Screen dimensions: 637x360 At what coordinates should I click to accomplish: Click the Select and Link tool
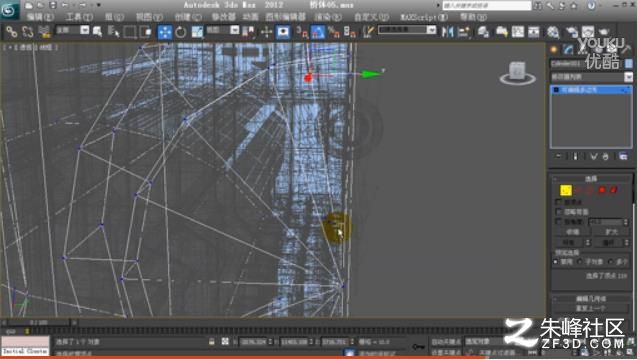click(11, 32)
